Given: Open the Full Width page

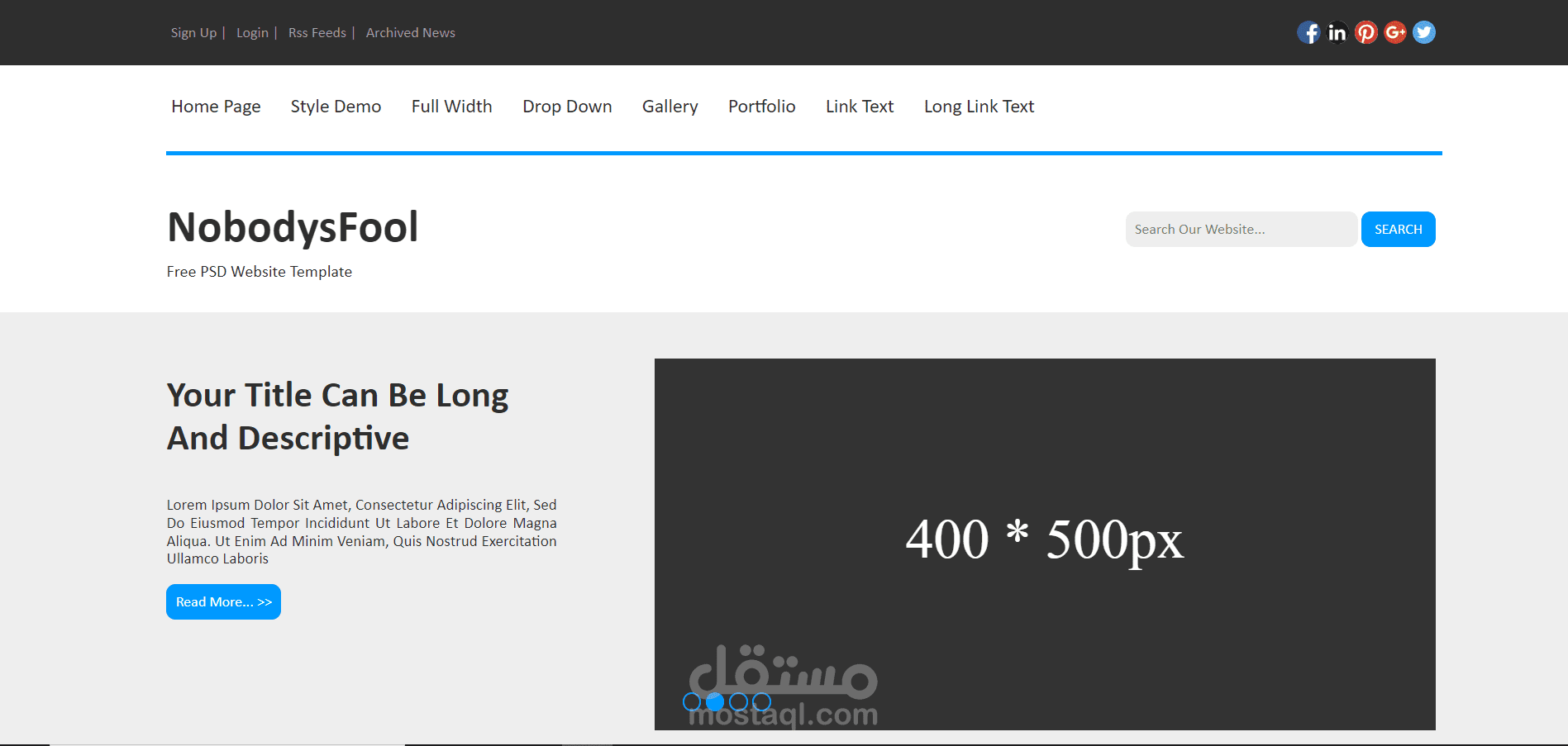Looking at the screenshot, I should coord(451,107).
